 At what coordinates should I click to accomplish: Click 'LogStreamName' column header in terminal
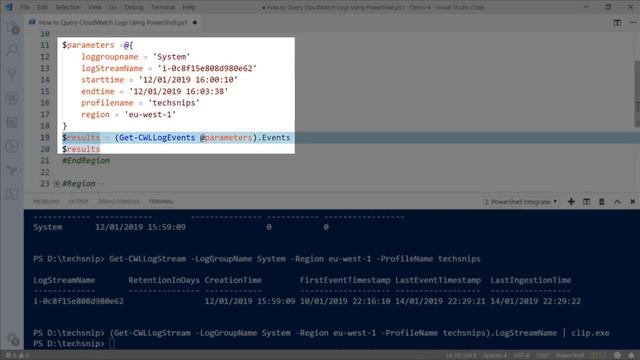click(x=64, y=280)
